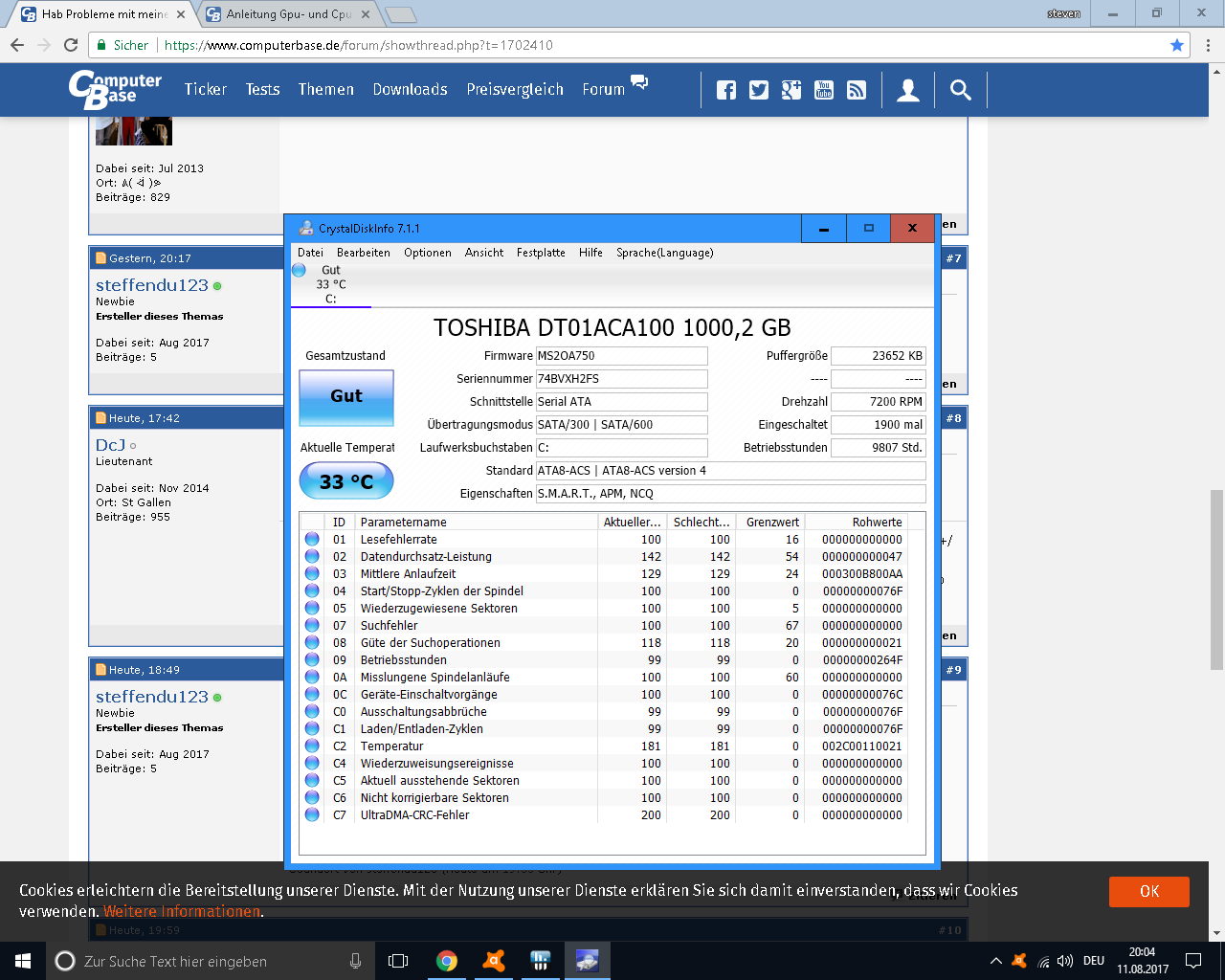Open Windows Start menu
The height and width of the screenshot is (980, 1225).
point(23,961)
